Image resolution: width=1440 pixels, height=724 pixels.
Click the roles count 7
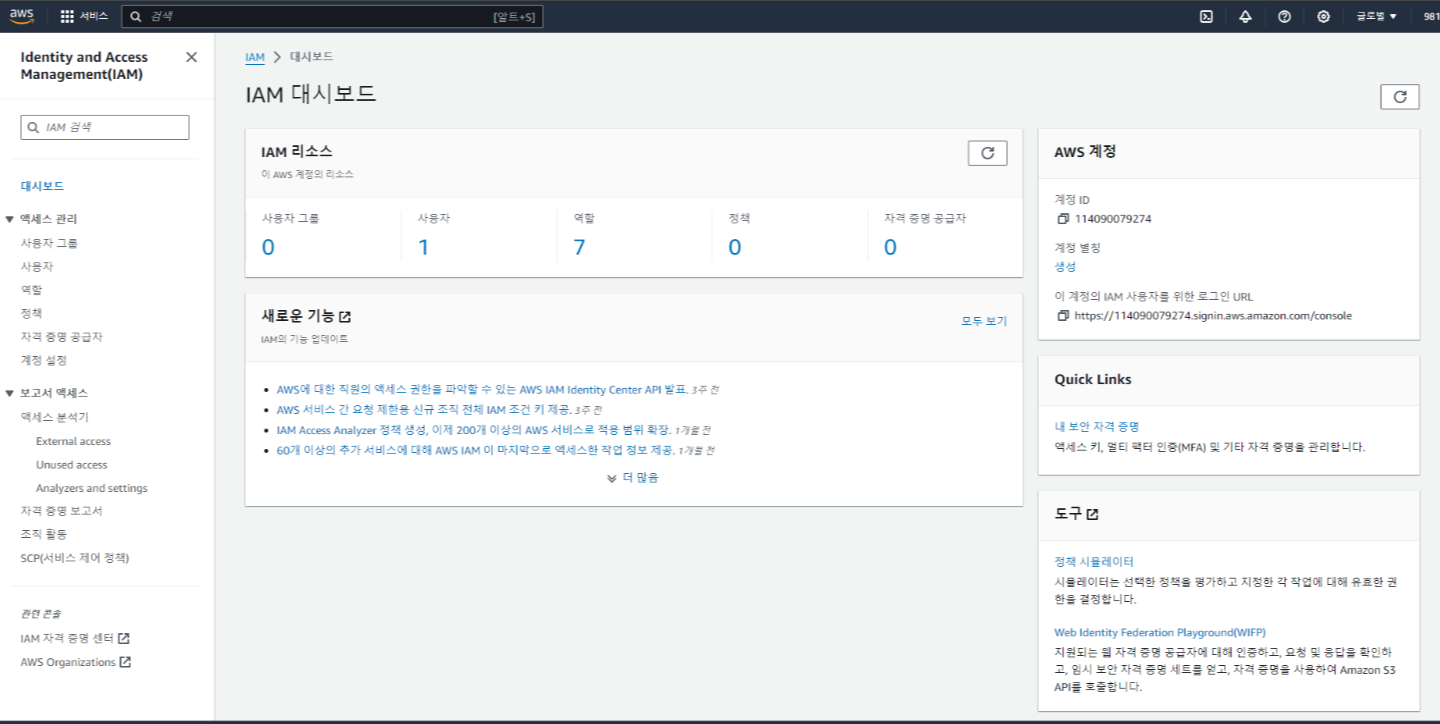[x=579, y=247]
